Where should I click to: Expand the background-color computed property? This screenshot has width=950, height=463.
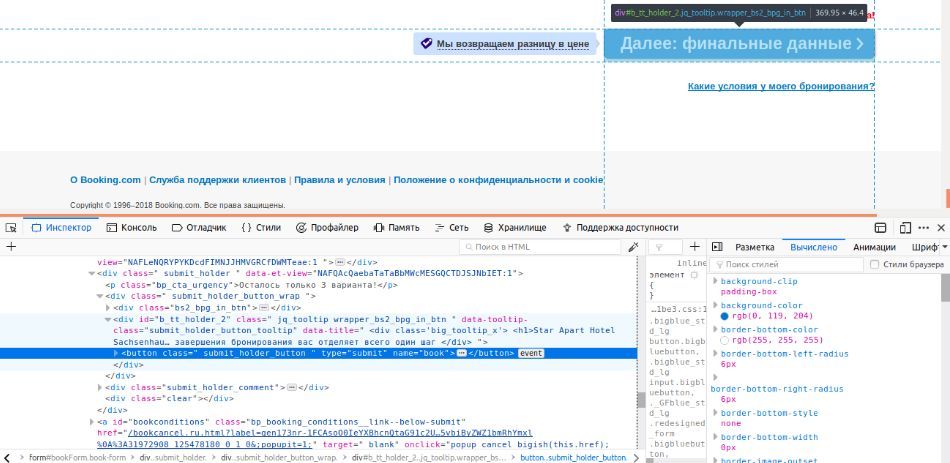coord(715,305)
